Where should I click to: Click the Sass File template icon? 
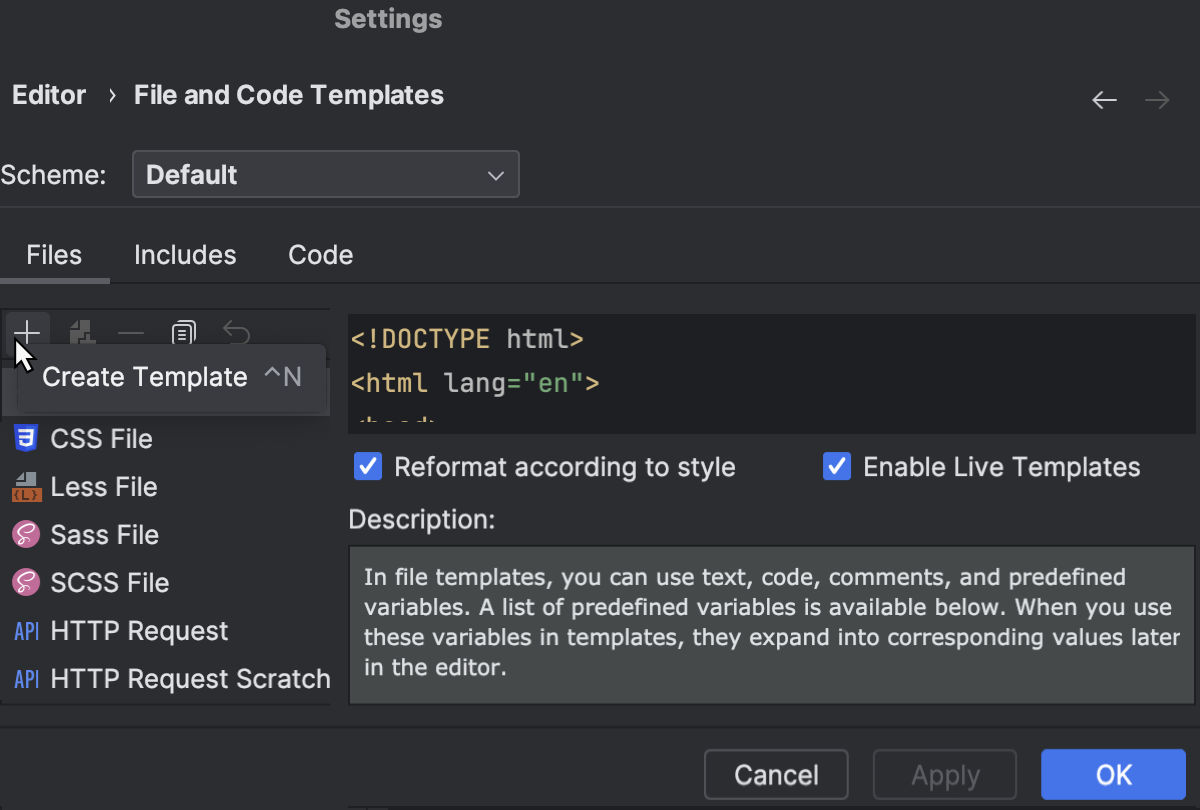[25, 534]
